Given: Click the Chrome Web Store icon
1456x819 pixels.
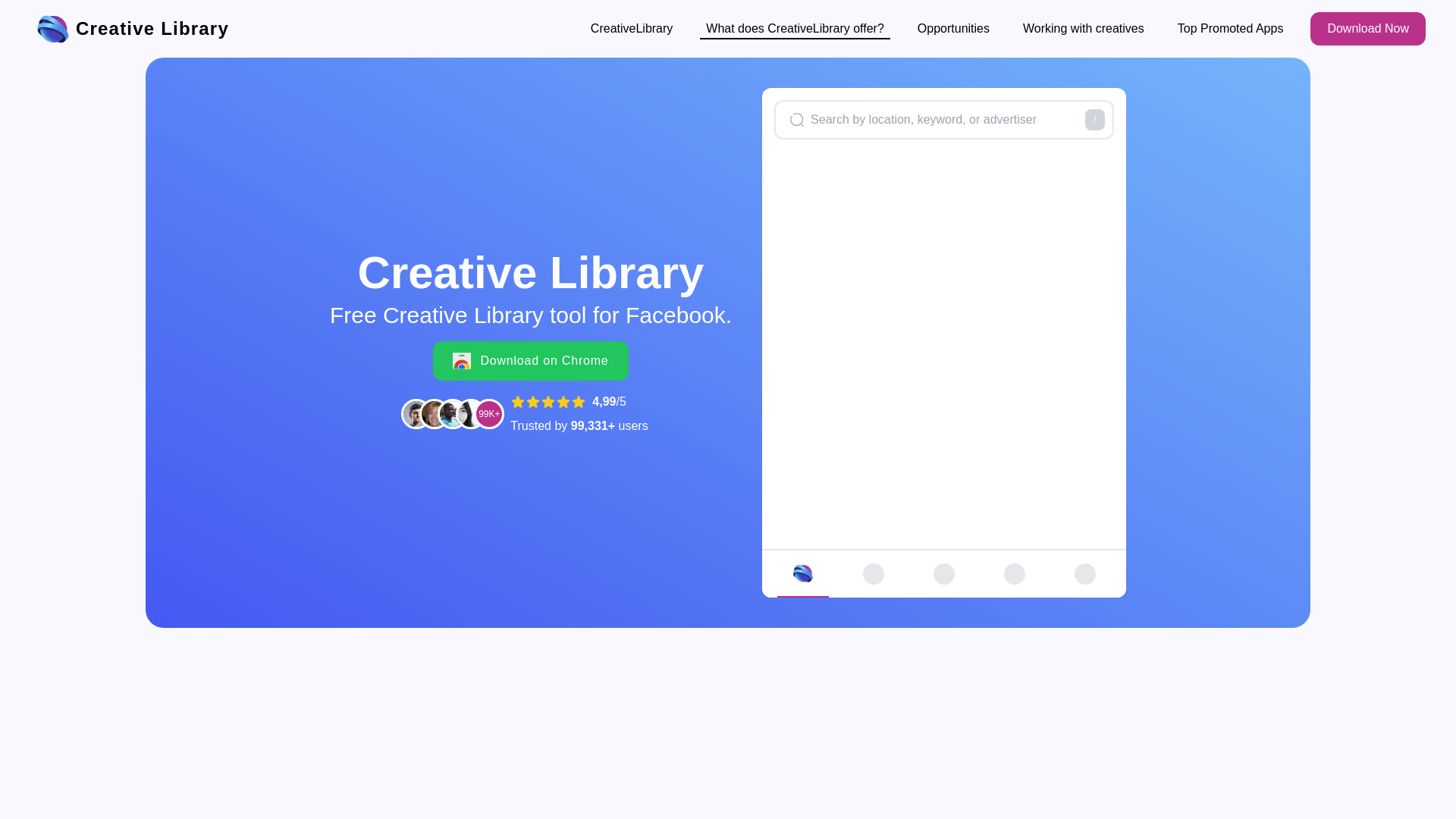Looking at the screenshot, I should pyautogui.click(x=462, y=361).
